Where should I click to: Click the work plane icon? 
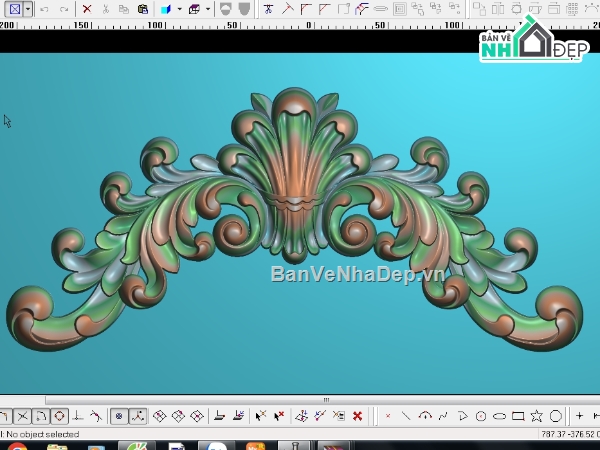click(x=219, y=416)
